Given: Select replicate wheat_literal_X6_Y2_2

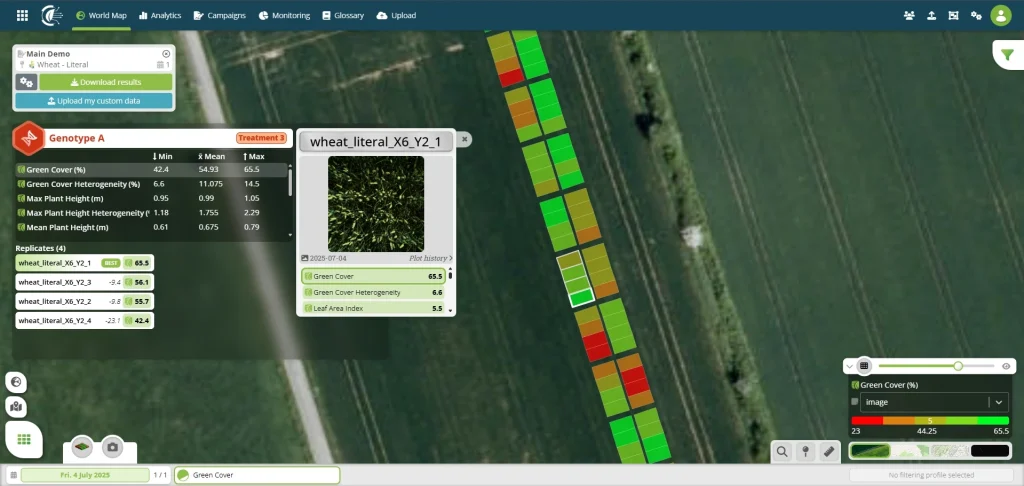Looking at the screenshot, I should tap(85, 301).
